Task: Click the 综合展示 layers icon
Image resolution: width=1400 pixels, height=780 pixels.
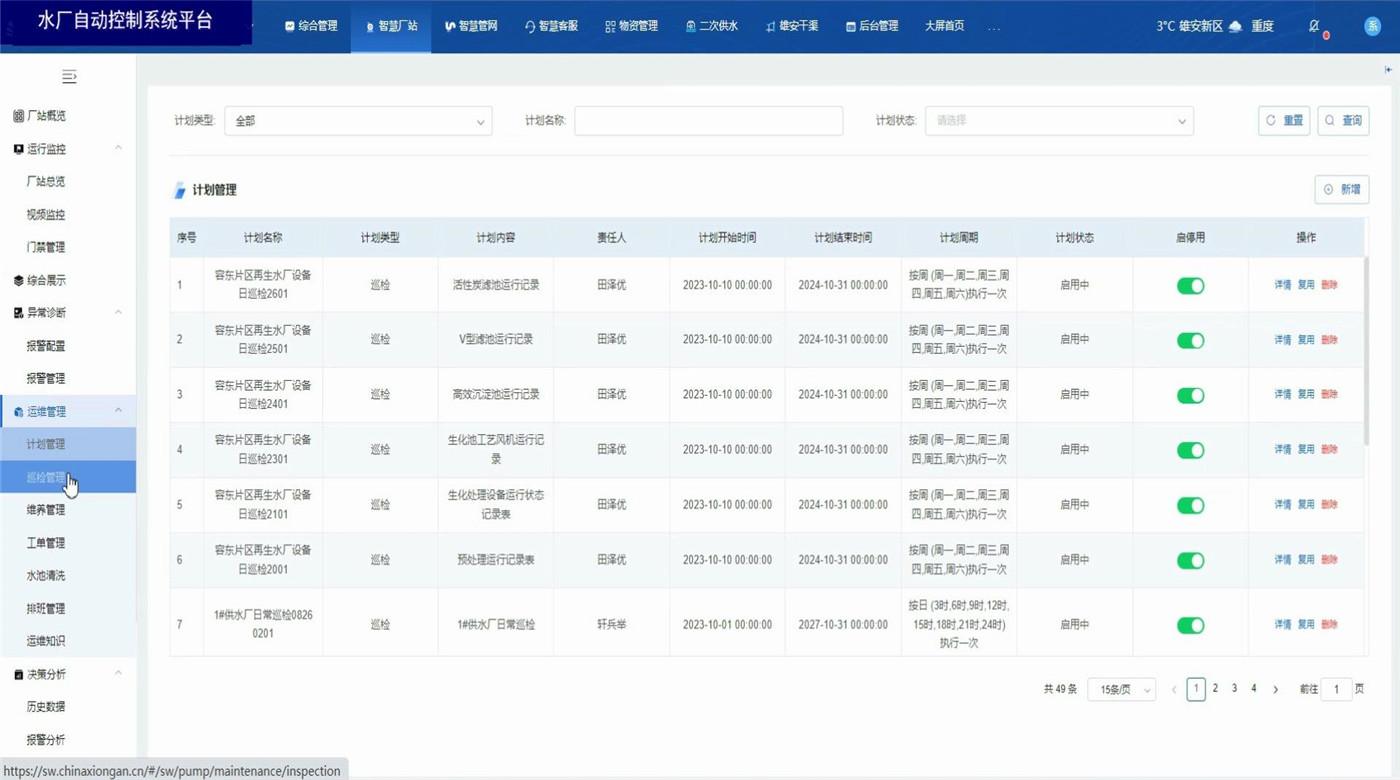Action: click(x=18, y=281)
